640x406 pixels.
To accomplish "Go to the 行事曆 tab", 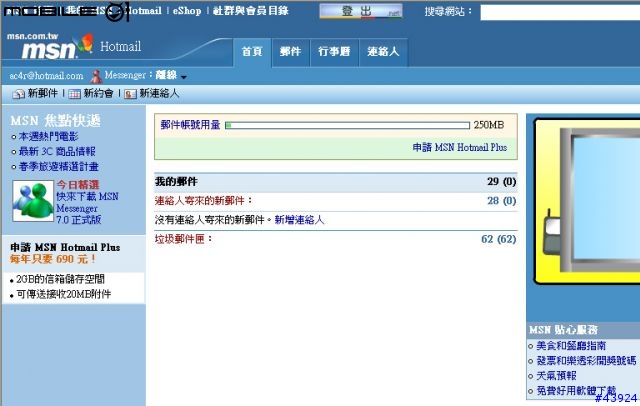I will 334,52.
